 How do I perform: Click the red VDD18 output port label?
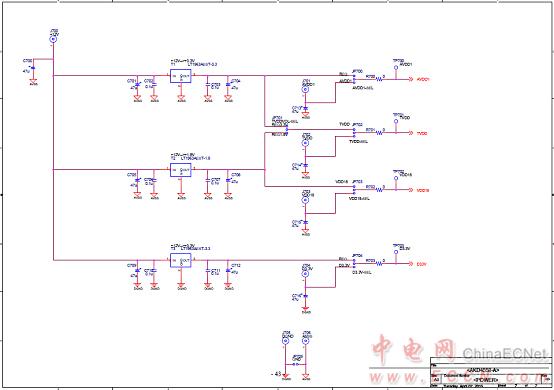click(x=423, y=190)
